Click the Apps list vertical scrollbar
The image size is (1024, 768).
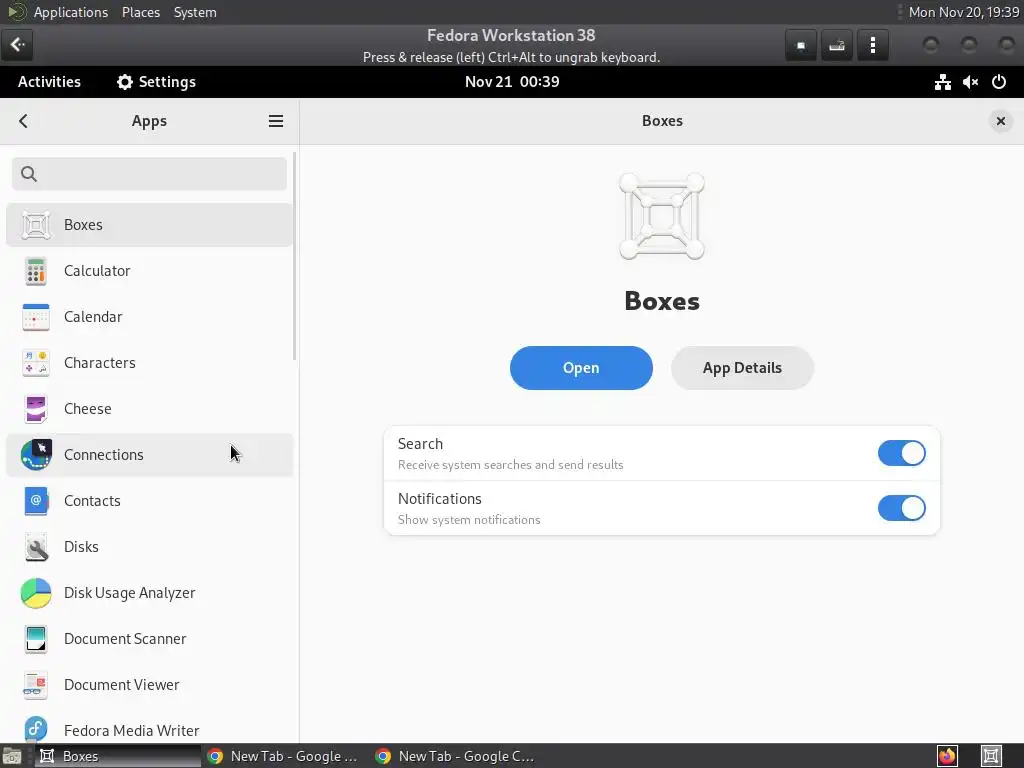295,256
